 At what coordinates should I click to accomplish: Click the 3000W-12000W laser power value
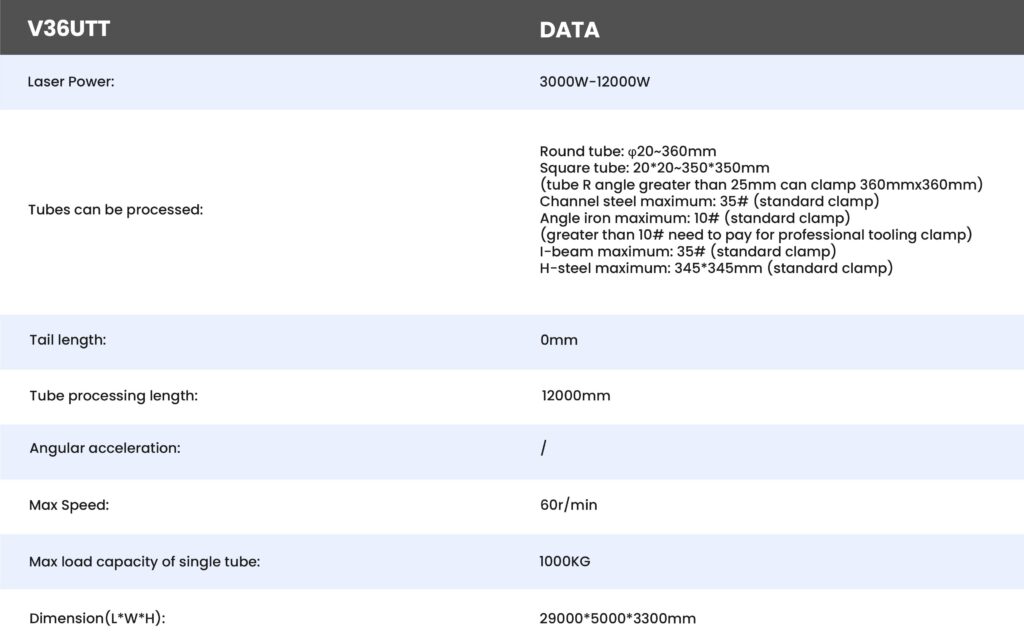(x=595, y=82)
